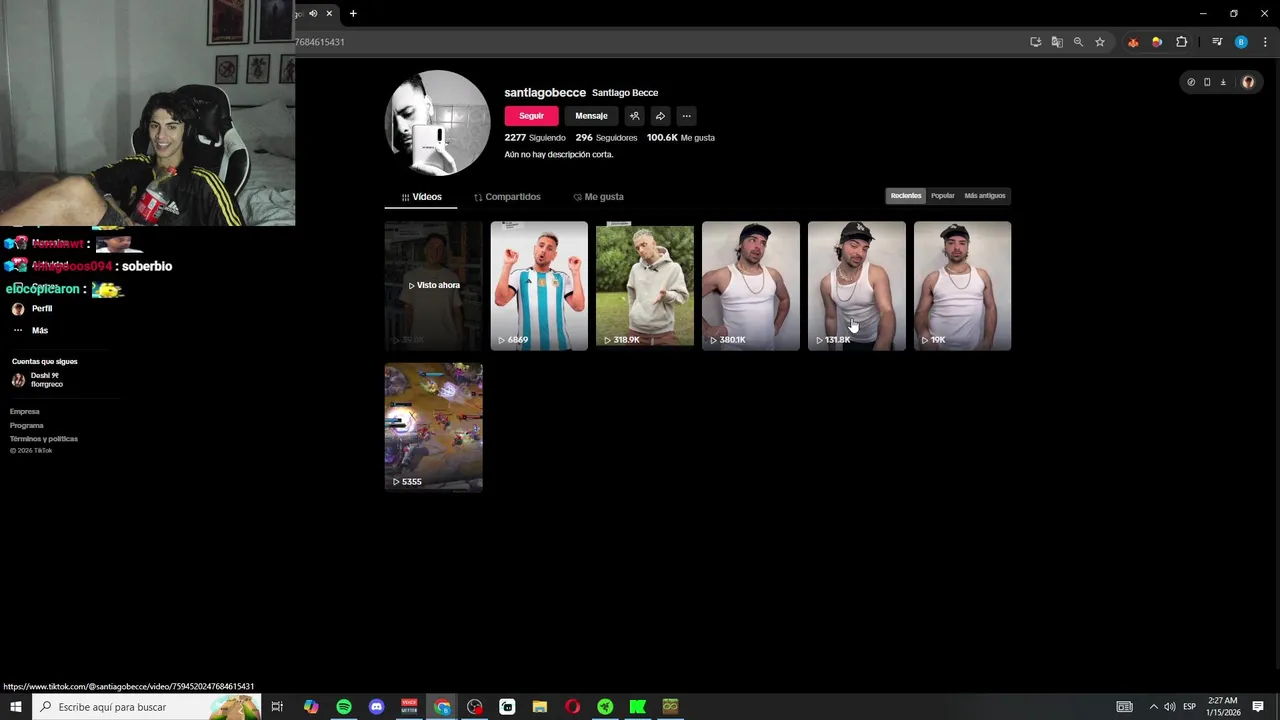Open Kick app from the taskbar

(x=637, y=707)
